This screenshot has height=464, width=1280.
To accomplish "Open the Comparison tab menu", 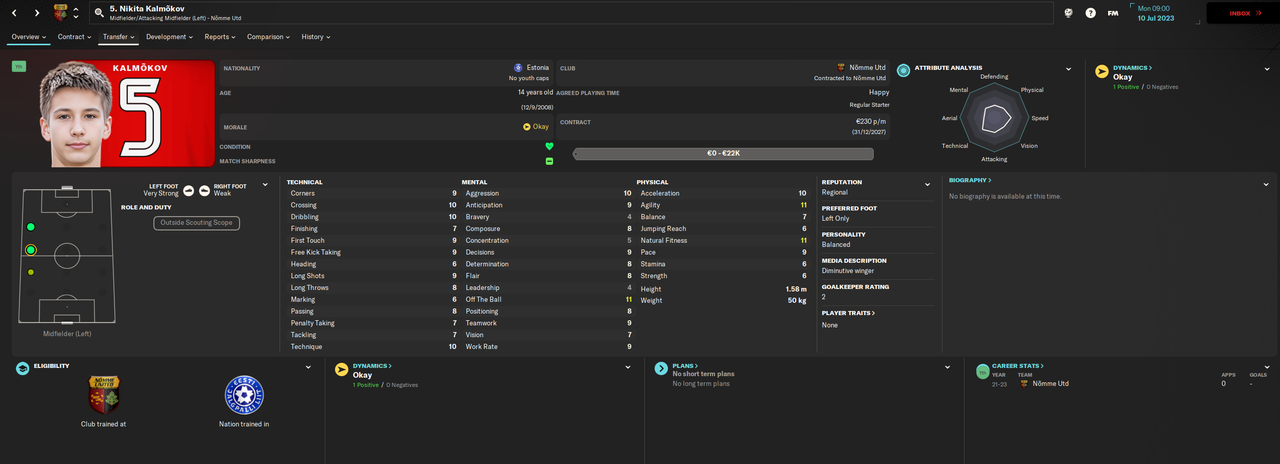I will pyautogui.click(x=268, y=37).
